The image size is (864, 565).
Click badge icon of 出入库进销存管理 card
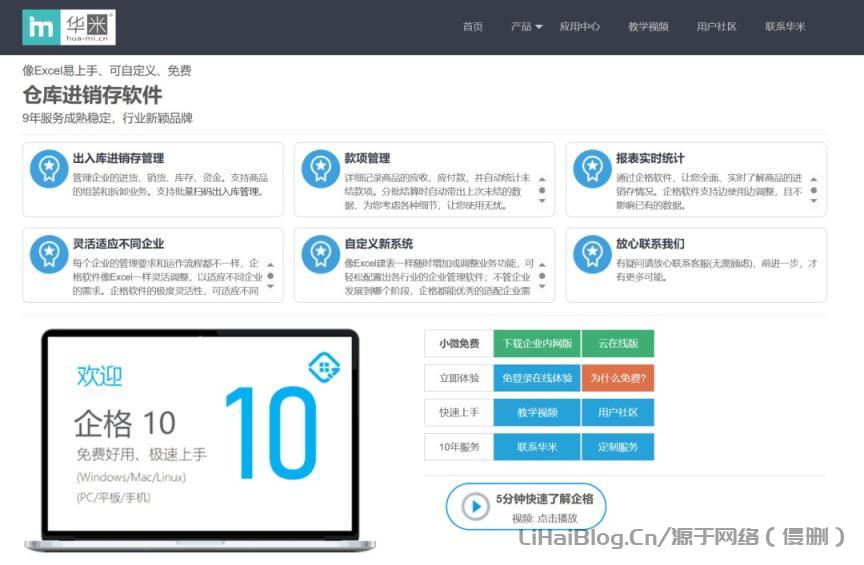[49, 169]
